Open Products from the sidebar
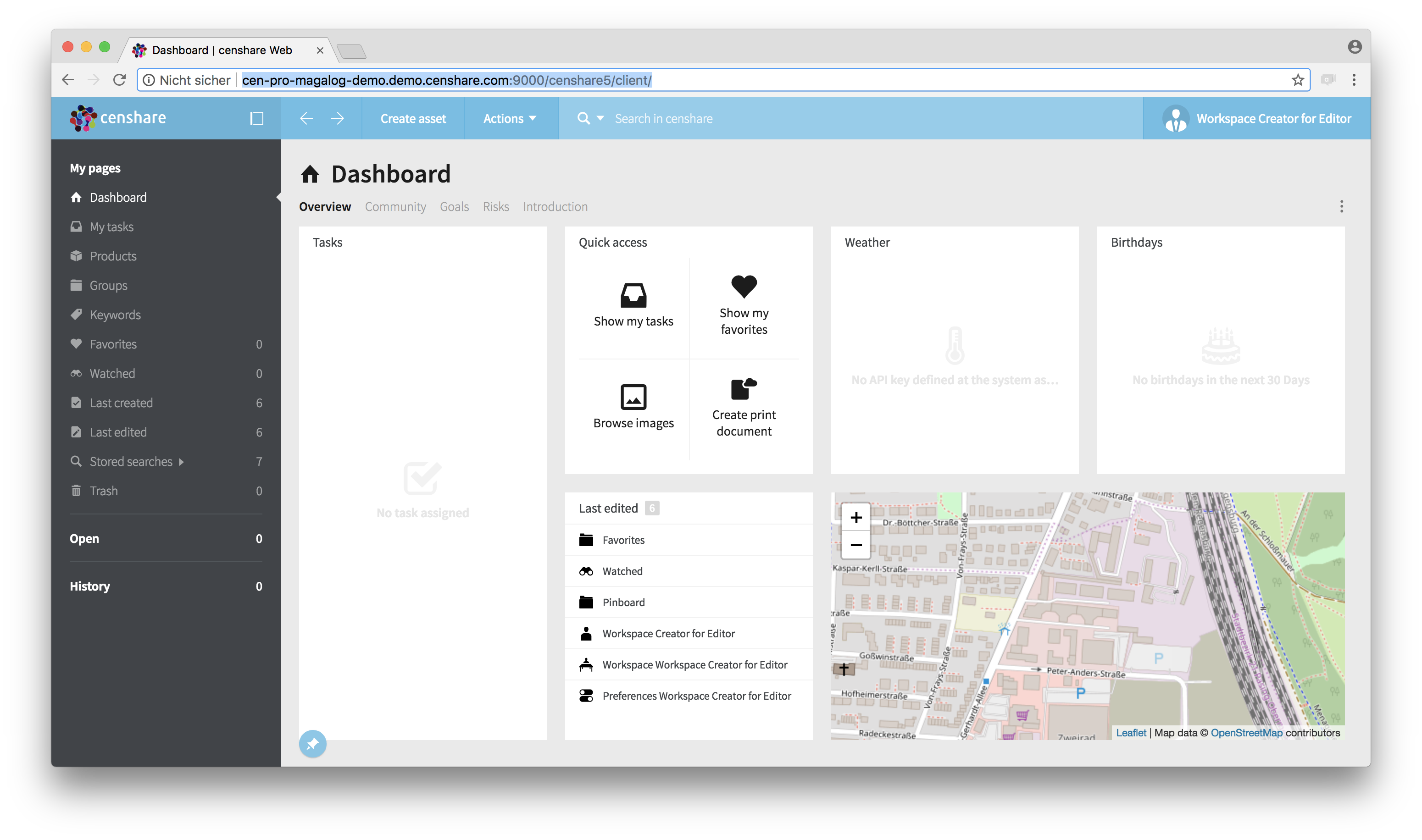Screen dimensions: 1422x840 113,256
